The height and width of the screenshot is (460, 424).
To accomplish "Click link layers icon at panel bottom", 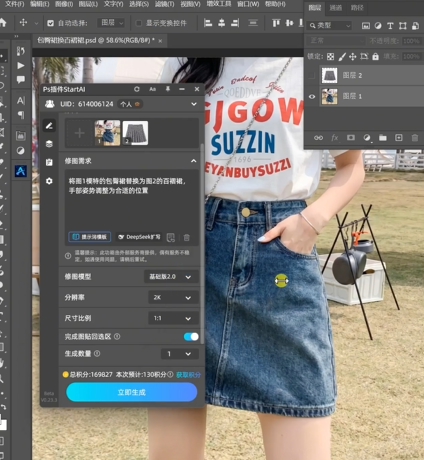I will (318, 138).
